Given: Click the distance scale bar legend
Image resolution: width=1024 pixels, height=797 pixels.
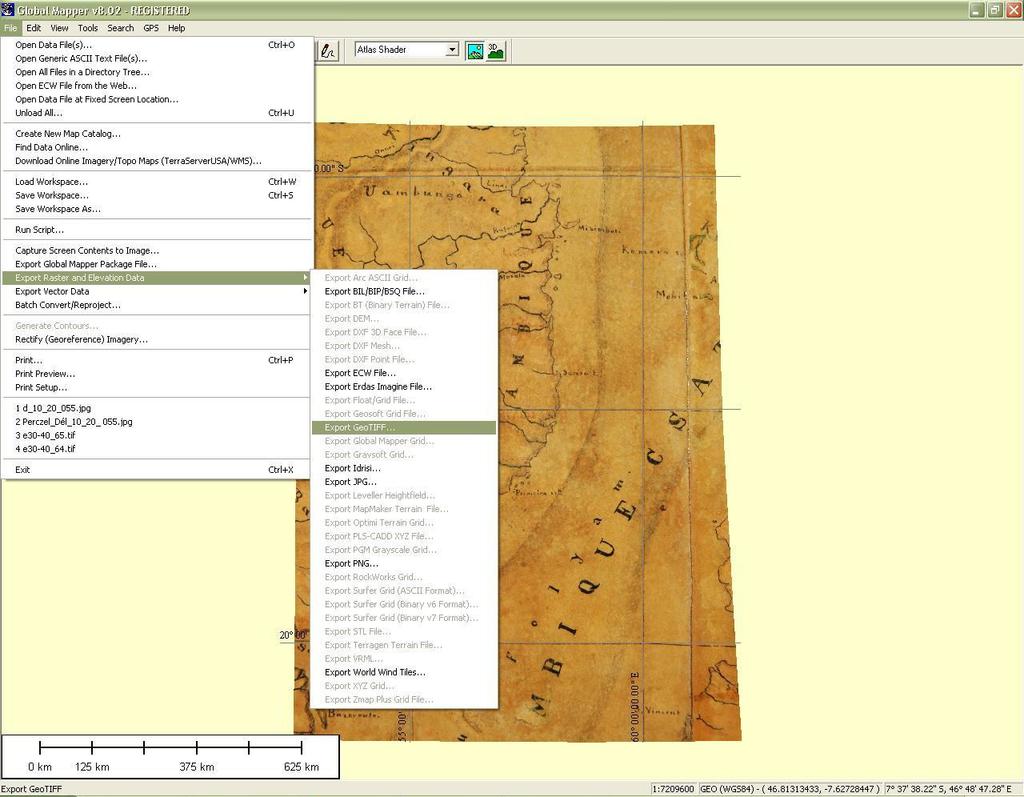Looking at the screenshot, I should (x=170, y=757).
